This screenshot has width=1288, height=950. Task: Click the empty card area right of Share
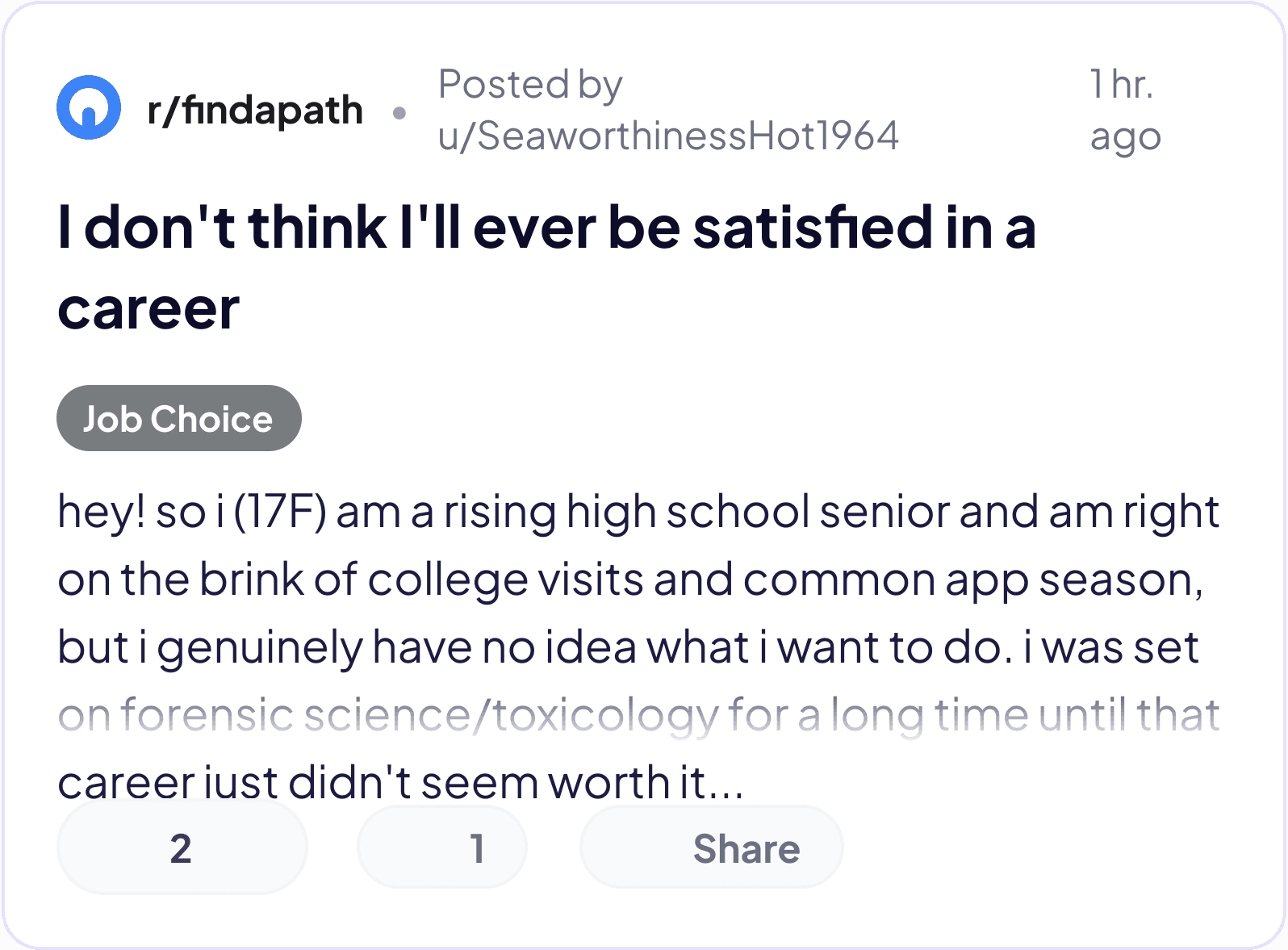tap(1049, 848)
